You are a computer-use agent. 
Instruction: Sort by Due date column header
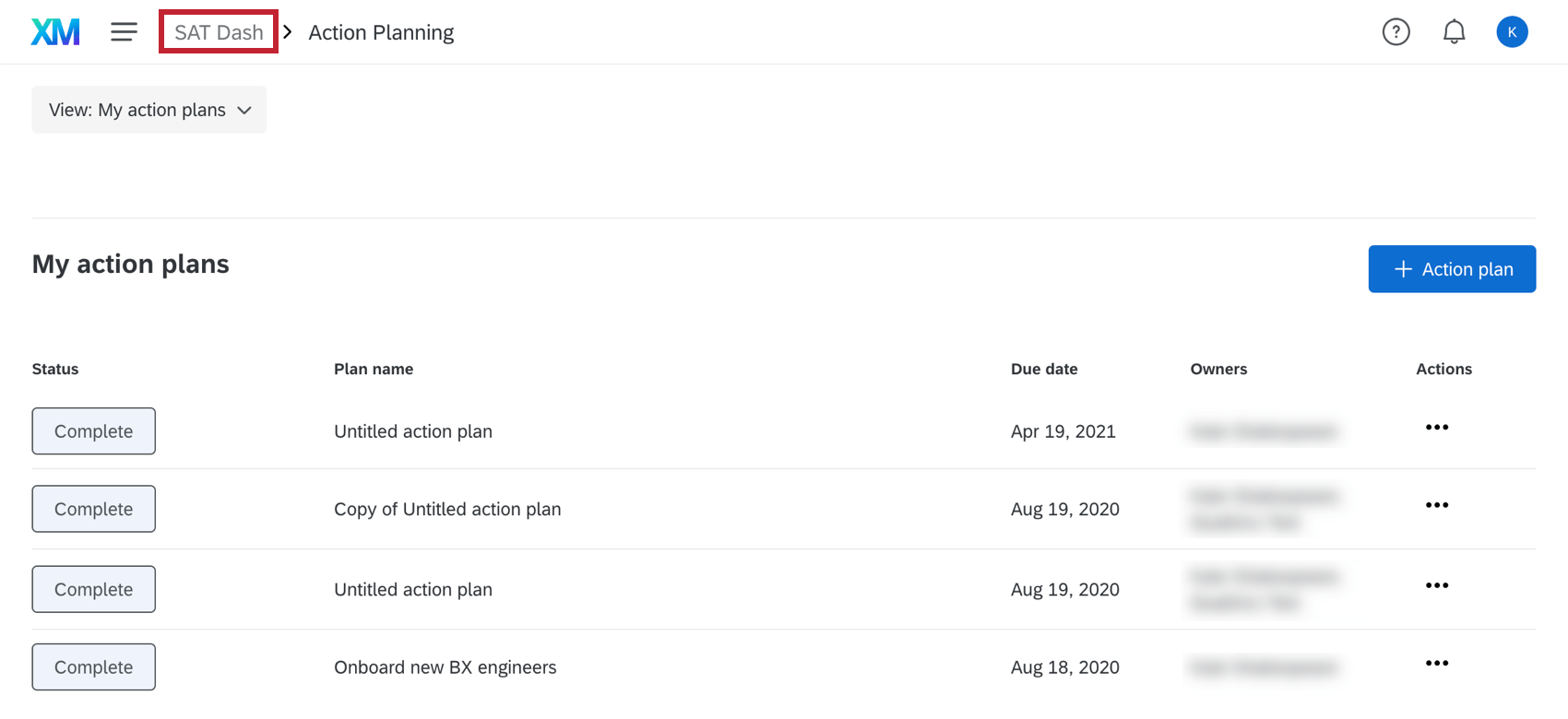click(1044, 369)
